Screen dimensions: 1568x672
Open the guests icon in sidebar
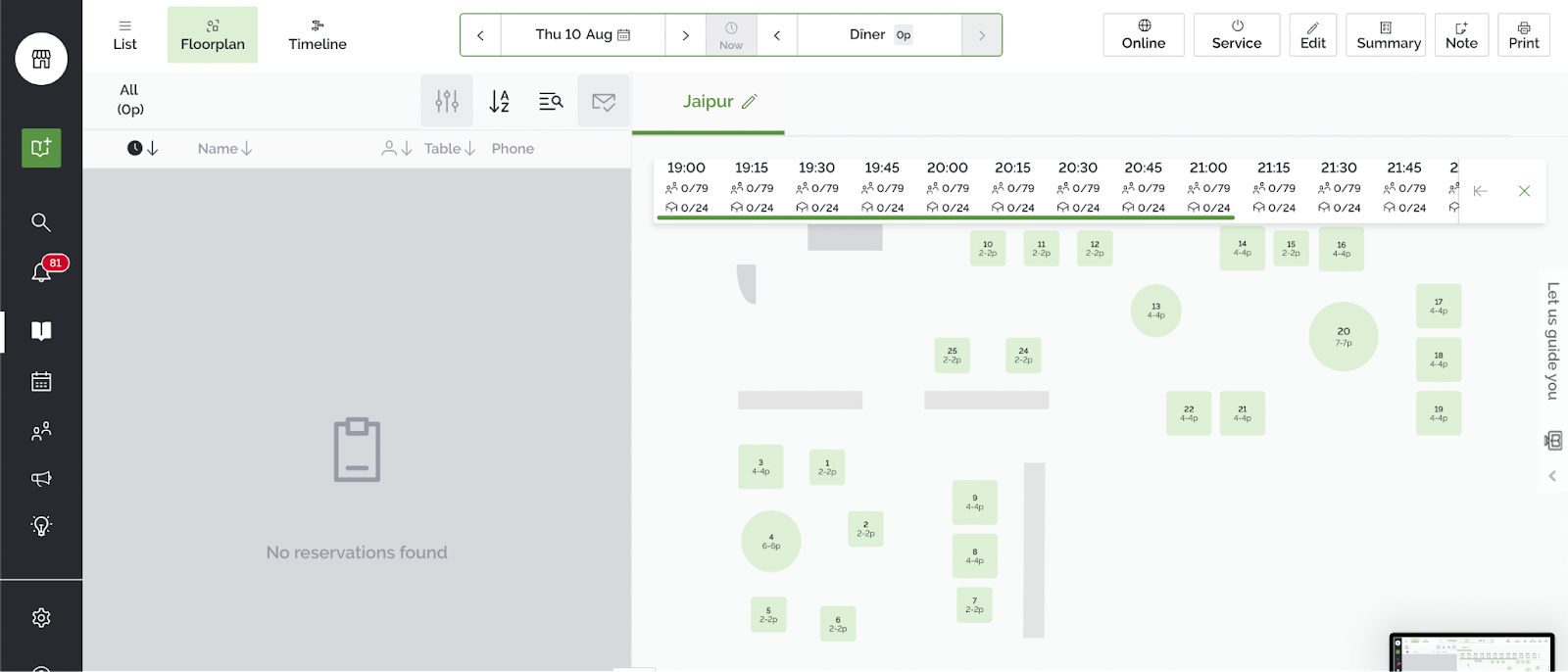pyautogui.click(x=41, y=431)
